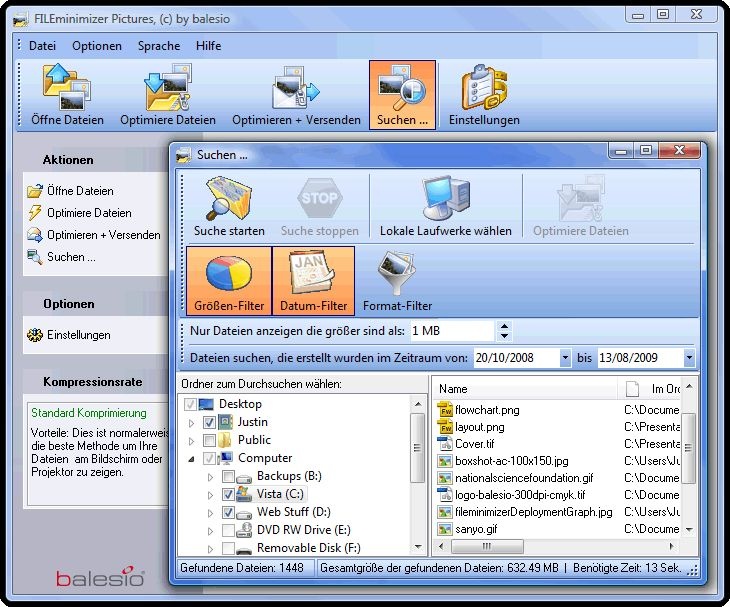Uncheck the Justin folder checkbox

(209, 422)
